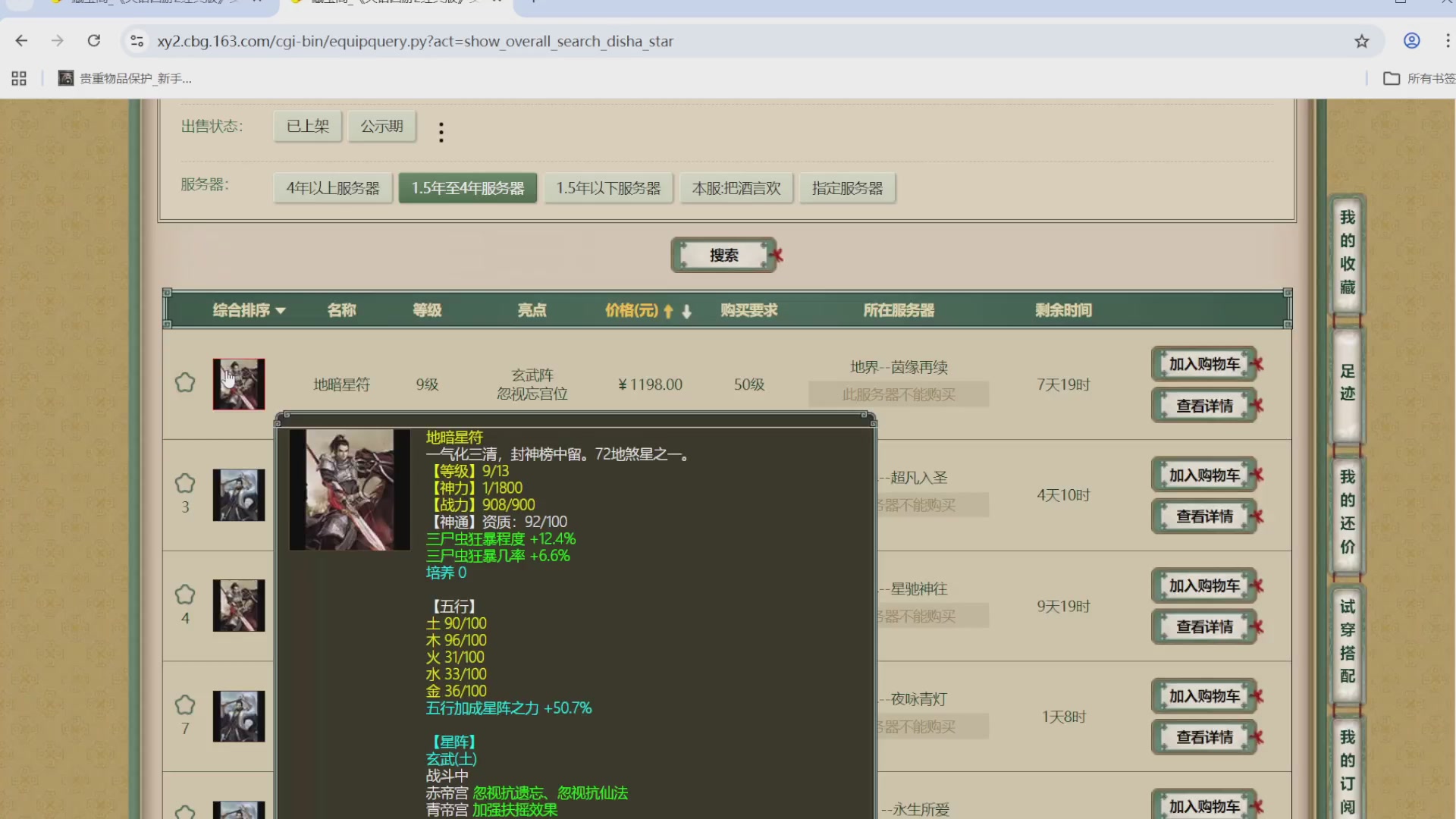
Task: Sort price ascending with the up arrow
Action: point(668,311)
